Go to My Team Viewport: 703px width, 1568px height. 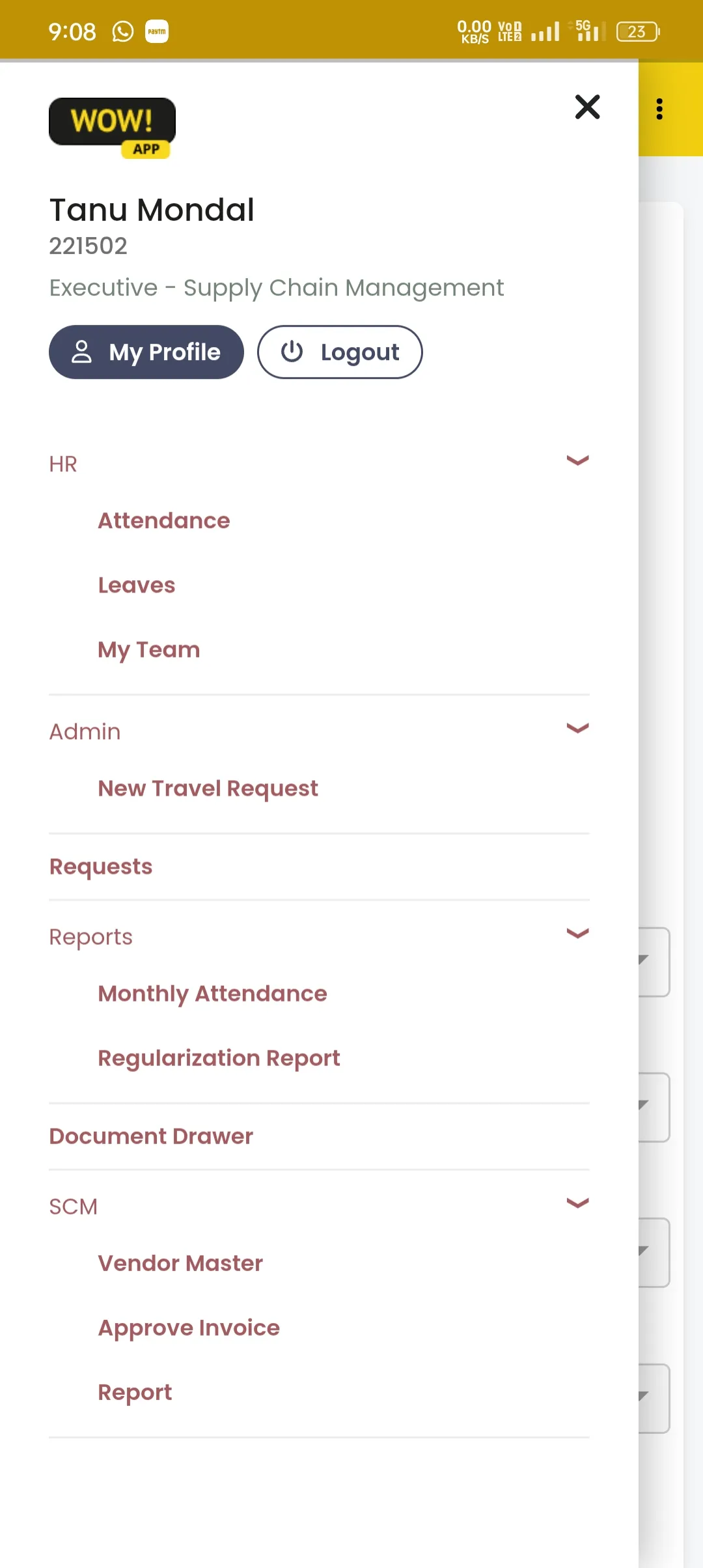click(149, 650)
